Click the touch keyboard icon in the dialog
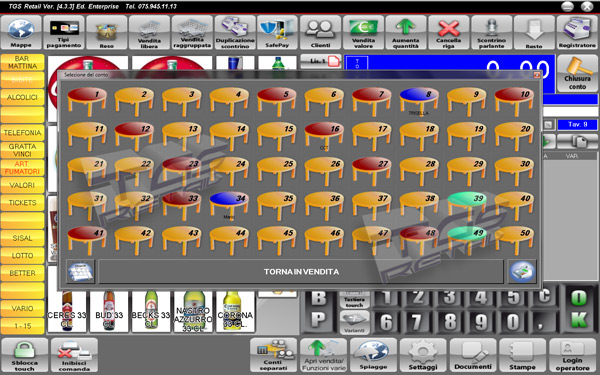 point(80,272)
